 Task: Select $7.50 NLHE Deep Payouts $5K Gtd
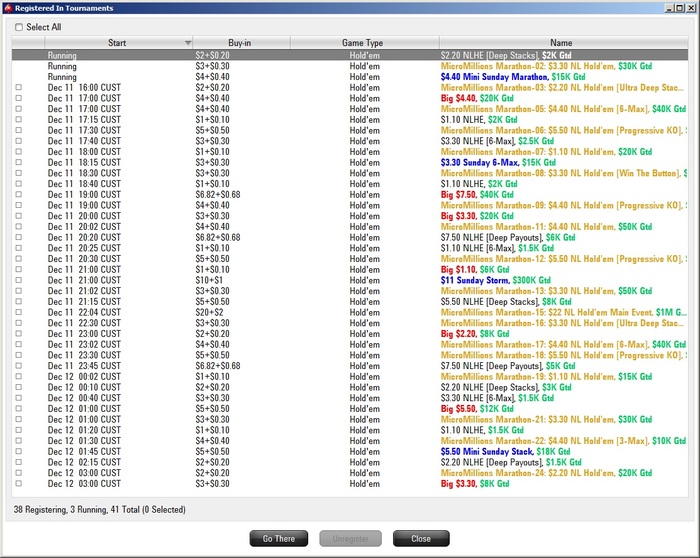coord(350,366)
